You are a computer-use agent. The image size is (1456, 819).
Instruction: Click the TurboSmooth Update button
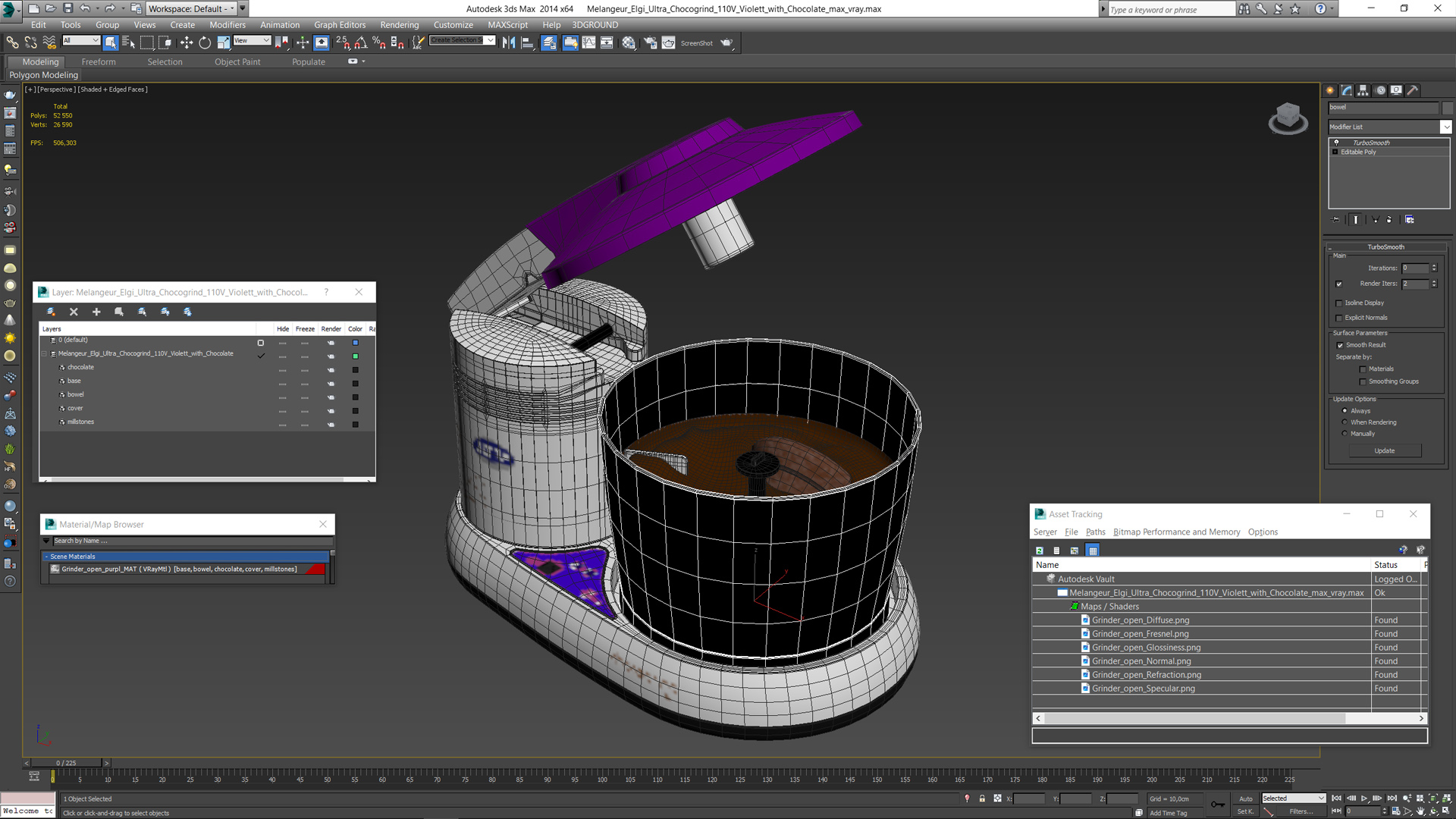[x=1385, y=450]
